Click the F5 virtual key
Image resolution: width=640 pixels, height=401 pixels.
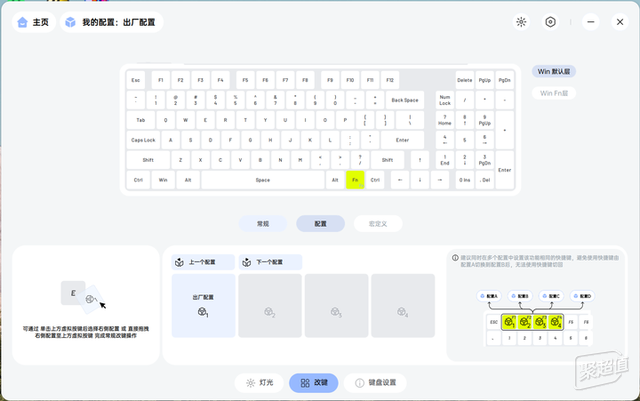[245, 80]
